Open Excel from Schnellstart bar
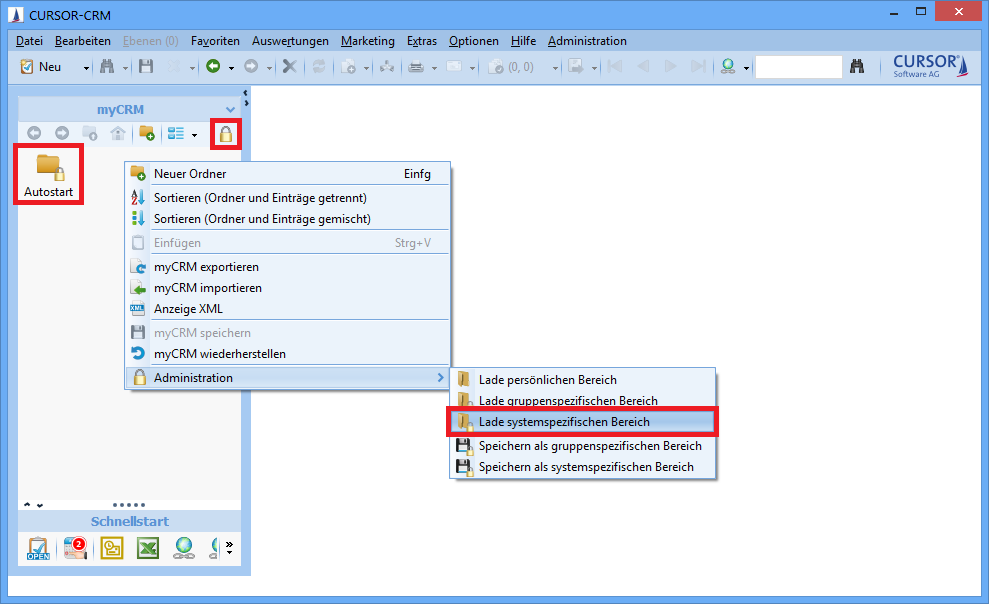This screenshot has height=604, width=989. [x=148, y=548]
